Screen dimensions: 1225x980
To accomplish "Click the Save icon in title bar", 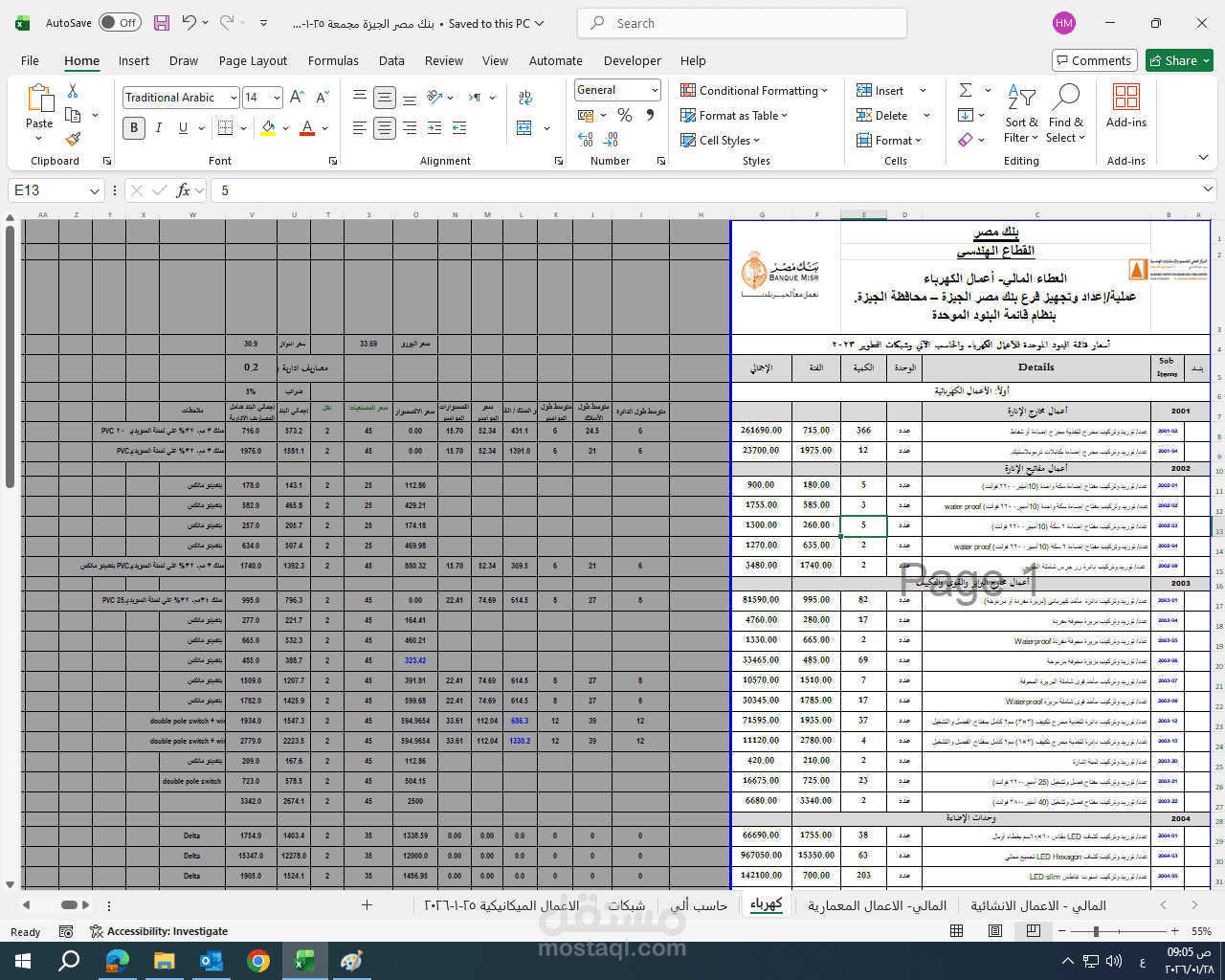I will coord(162,23).
